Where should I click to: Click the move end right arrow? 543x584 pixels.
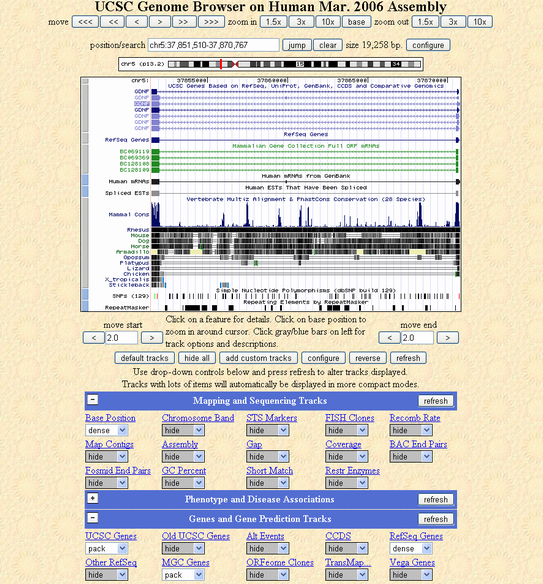pyautogui.click(x=448, y=338)
